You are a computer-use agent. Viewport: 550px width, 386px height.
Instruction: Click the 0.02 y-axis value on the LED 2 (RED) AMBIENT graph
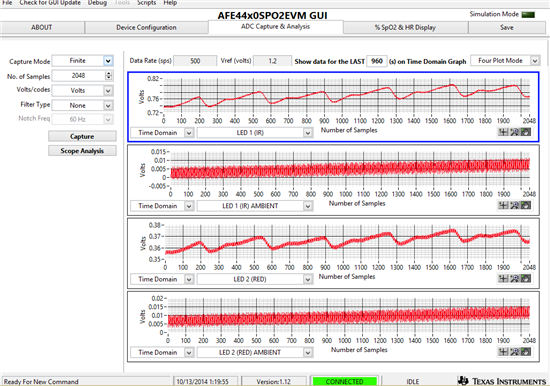pyautogui.click(x=157, y=298)
